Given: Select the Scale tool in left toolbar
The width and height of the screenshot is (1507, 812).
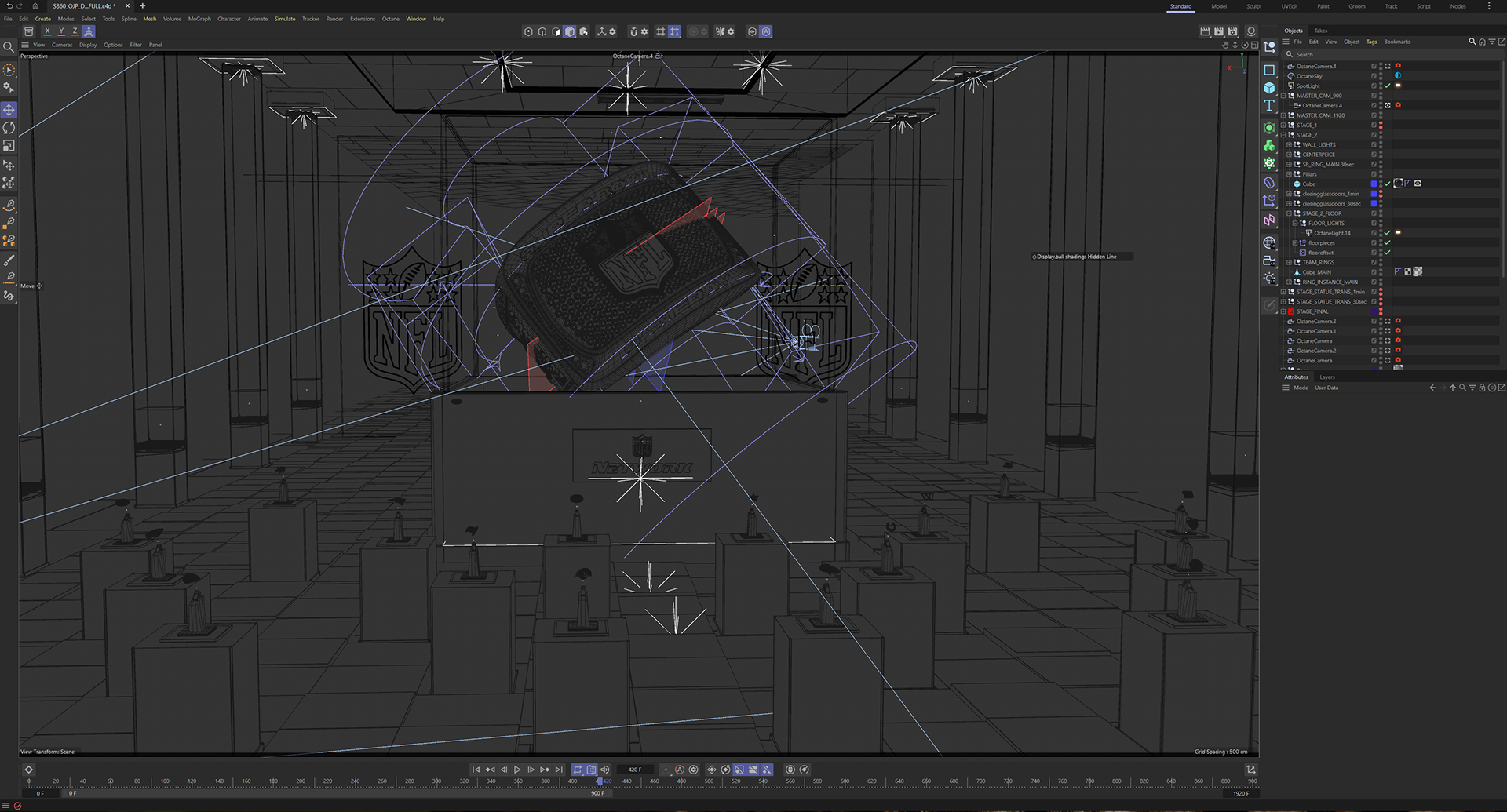Looking at the screenshot, I should coord(9,146).
